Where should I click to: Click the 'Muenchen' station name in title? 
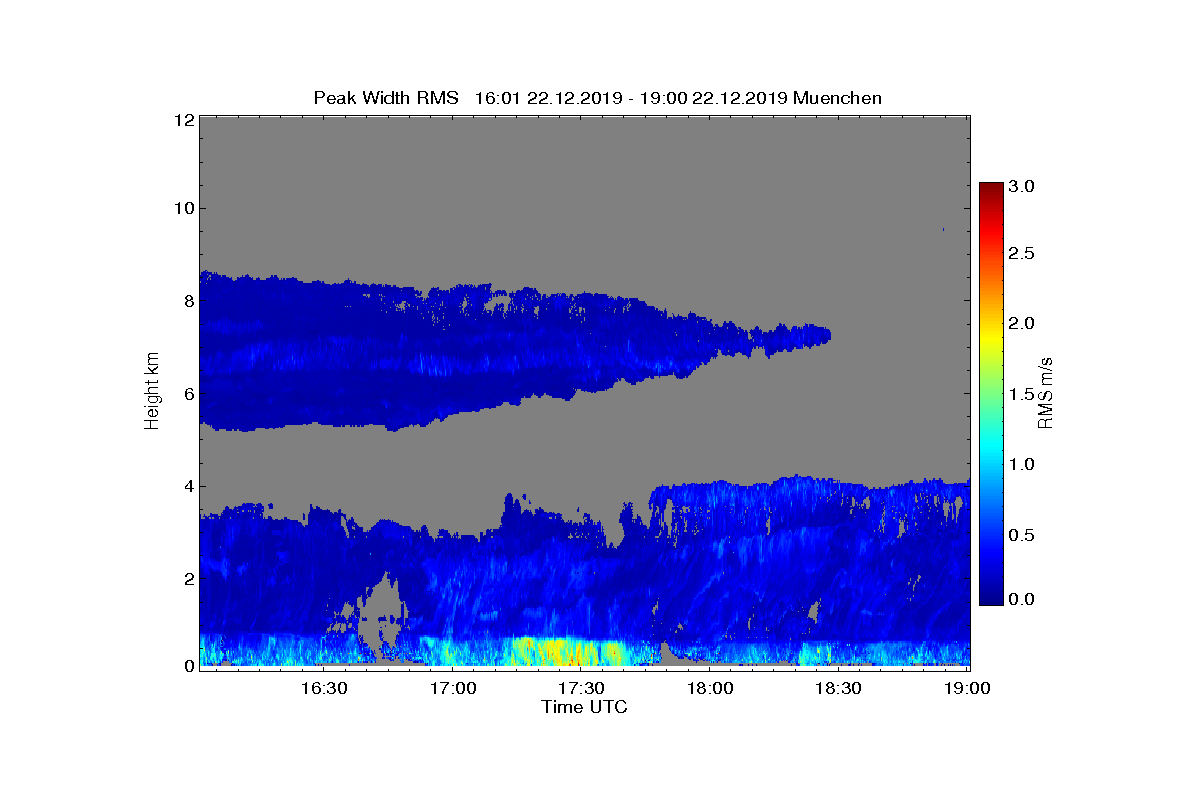pyautogui.click(x=837, y=98)
